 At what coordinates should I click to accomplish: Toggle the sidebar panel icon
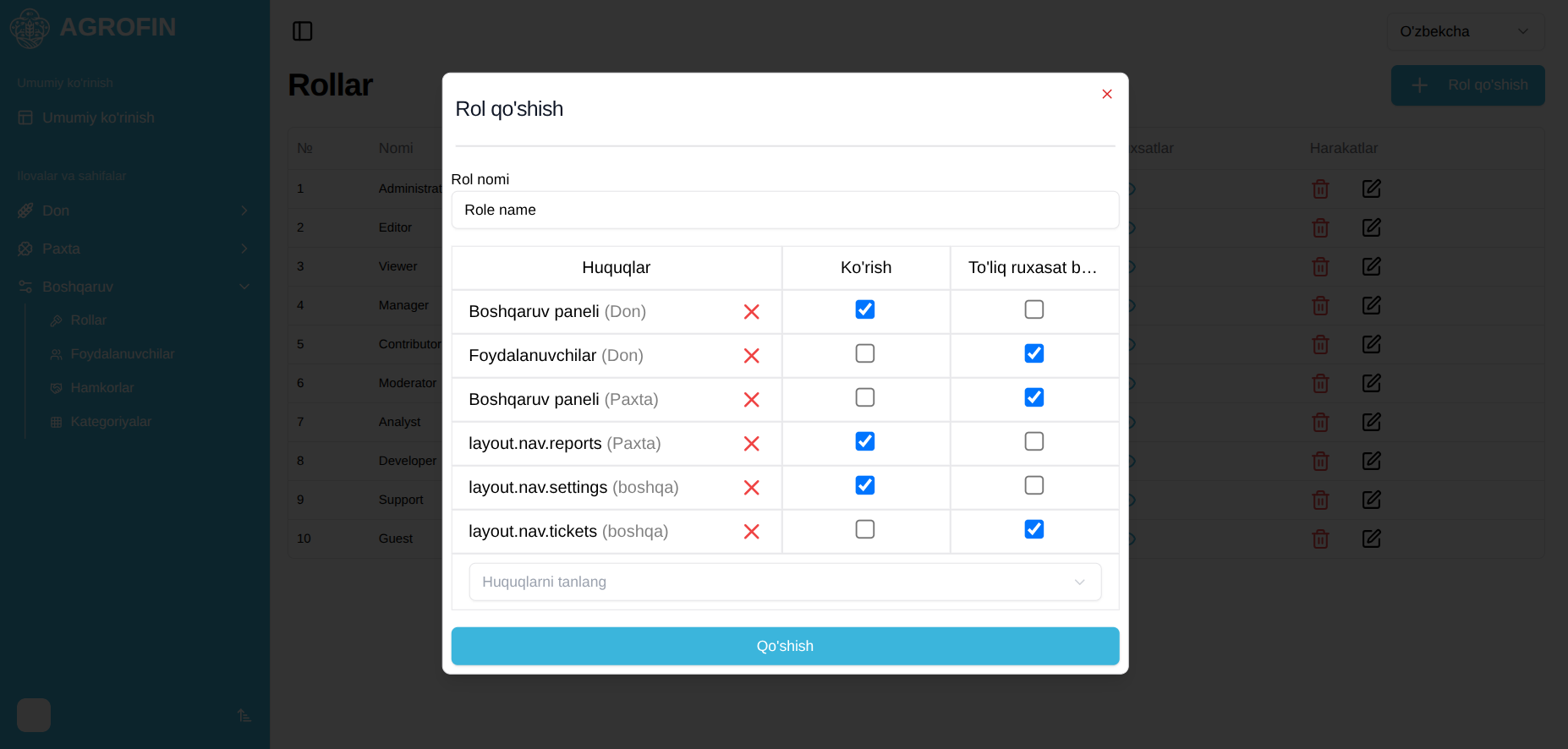pyautogui.click(x=303, y=31)
